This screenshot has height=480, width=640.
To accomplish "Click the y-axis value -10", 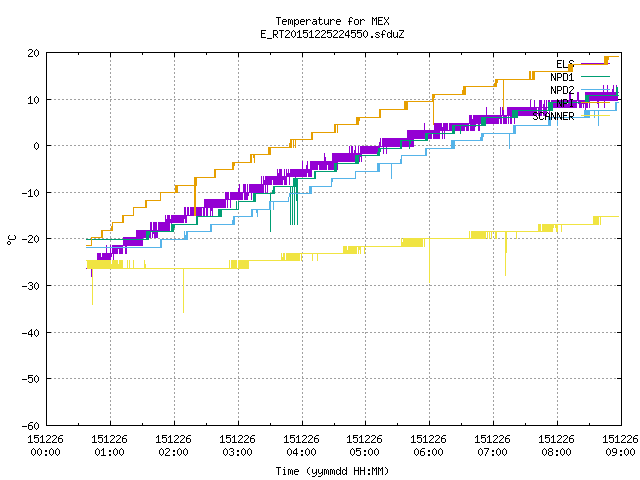I will 31,193.
